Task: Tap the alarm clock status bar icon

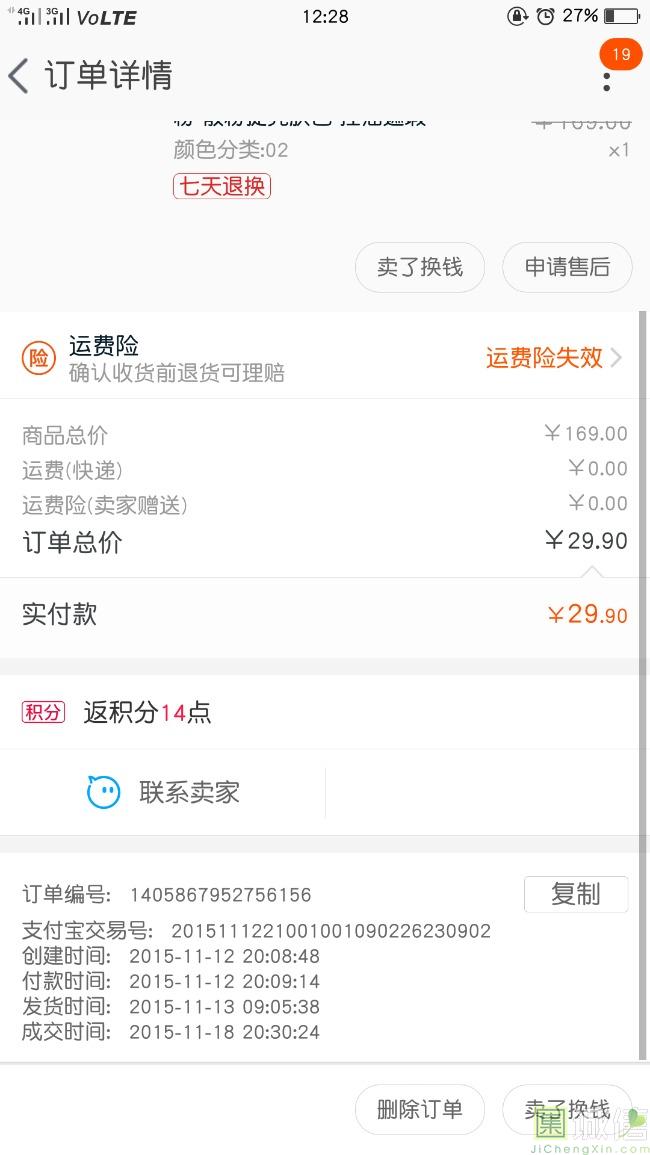Action: click(x=545, y=16)
